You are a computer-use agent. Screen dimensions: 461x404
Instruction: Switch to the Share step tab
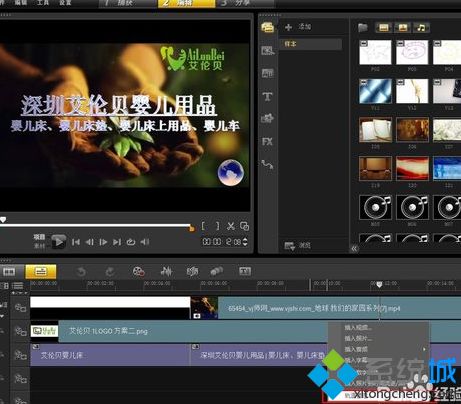[246, 3]
